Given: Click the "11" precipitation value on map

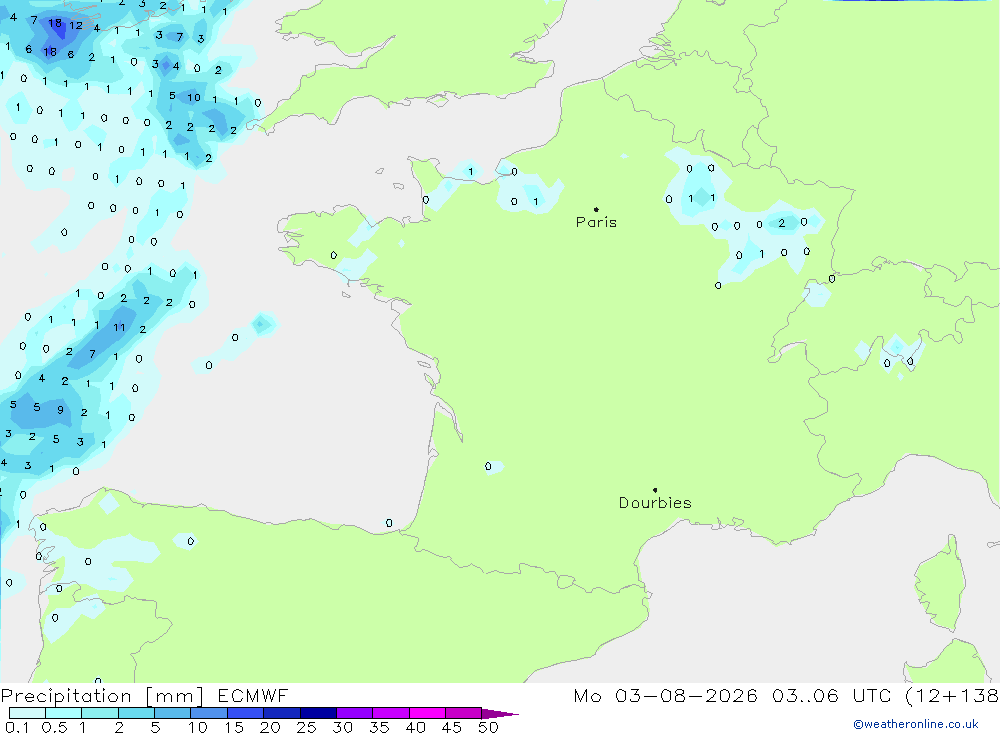Looking at the screenshot, I should (x=119, y=327).
